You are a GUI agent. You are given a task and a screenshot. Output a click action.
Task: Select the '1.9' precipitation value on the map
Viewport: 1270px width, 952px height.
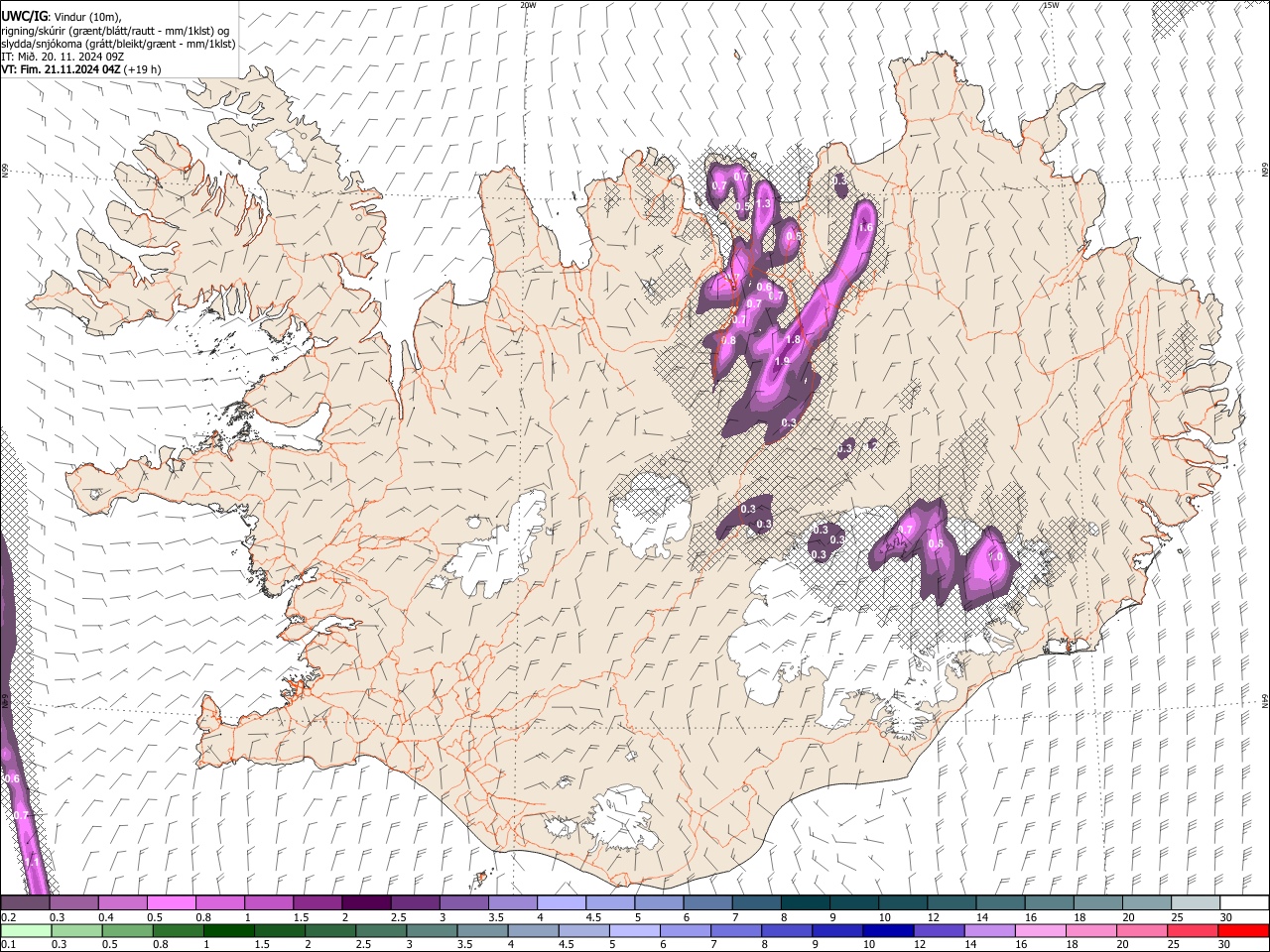click(x=782, y=362)
